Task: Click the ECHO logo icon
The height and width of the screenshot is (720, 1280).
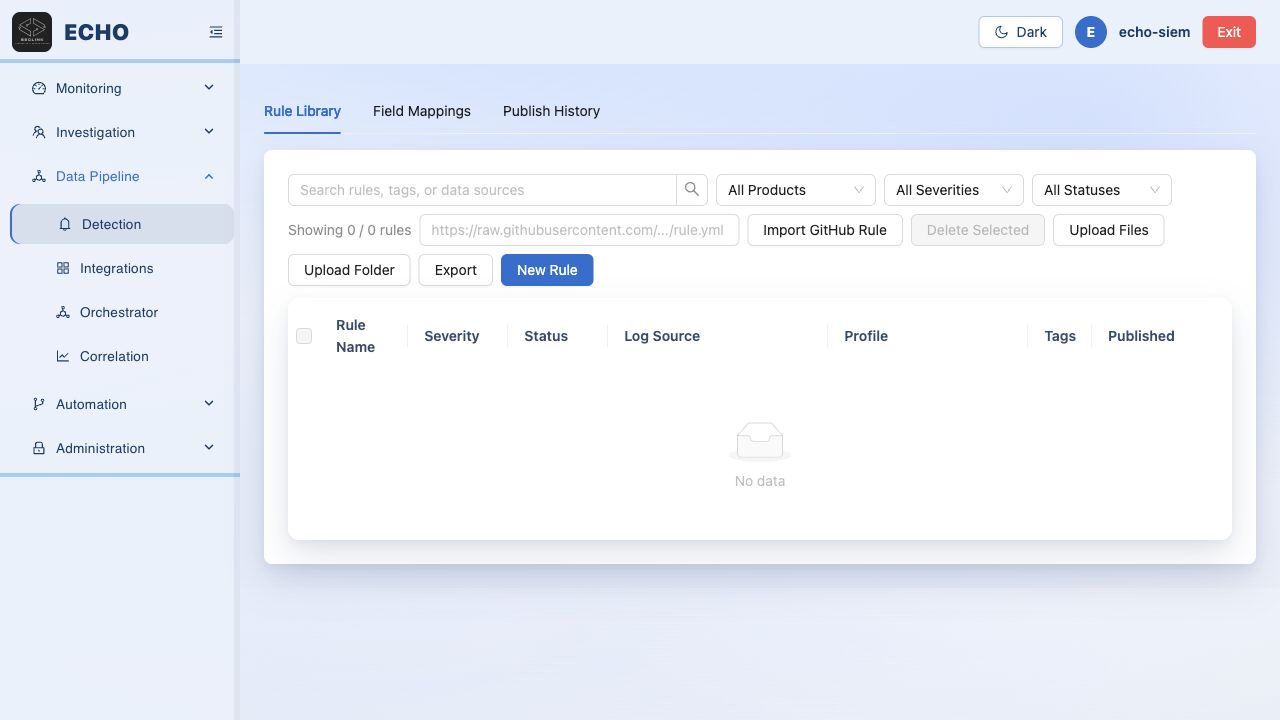Action: 32,32
